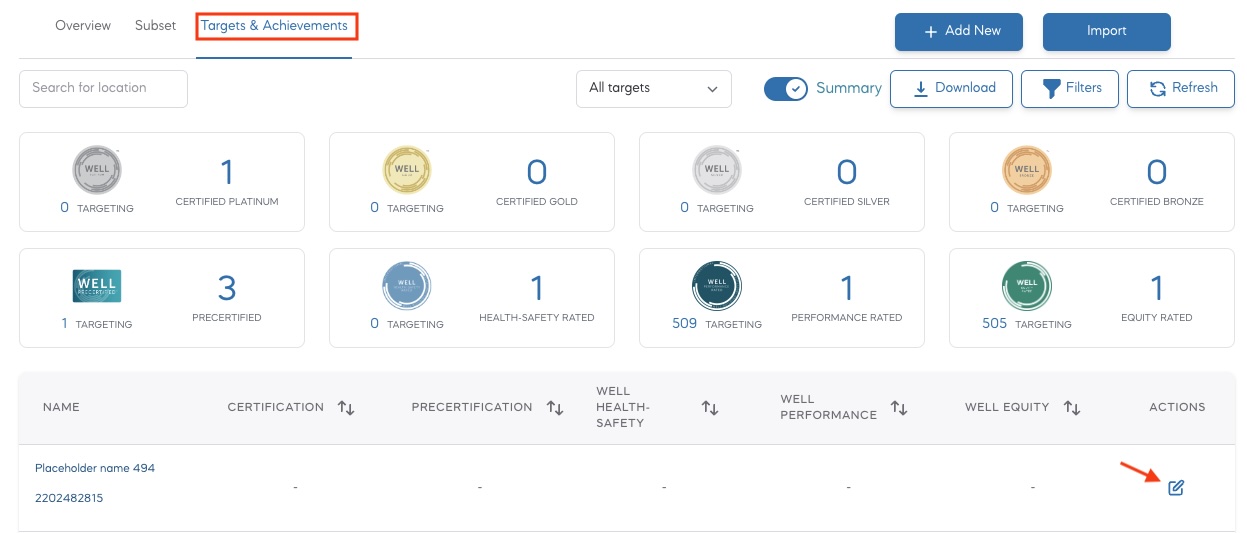The width and height of the screenshot is (1247, 533).
Task: Open the All targets dropdown
Action: [654, 89]
